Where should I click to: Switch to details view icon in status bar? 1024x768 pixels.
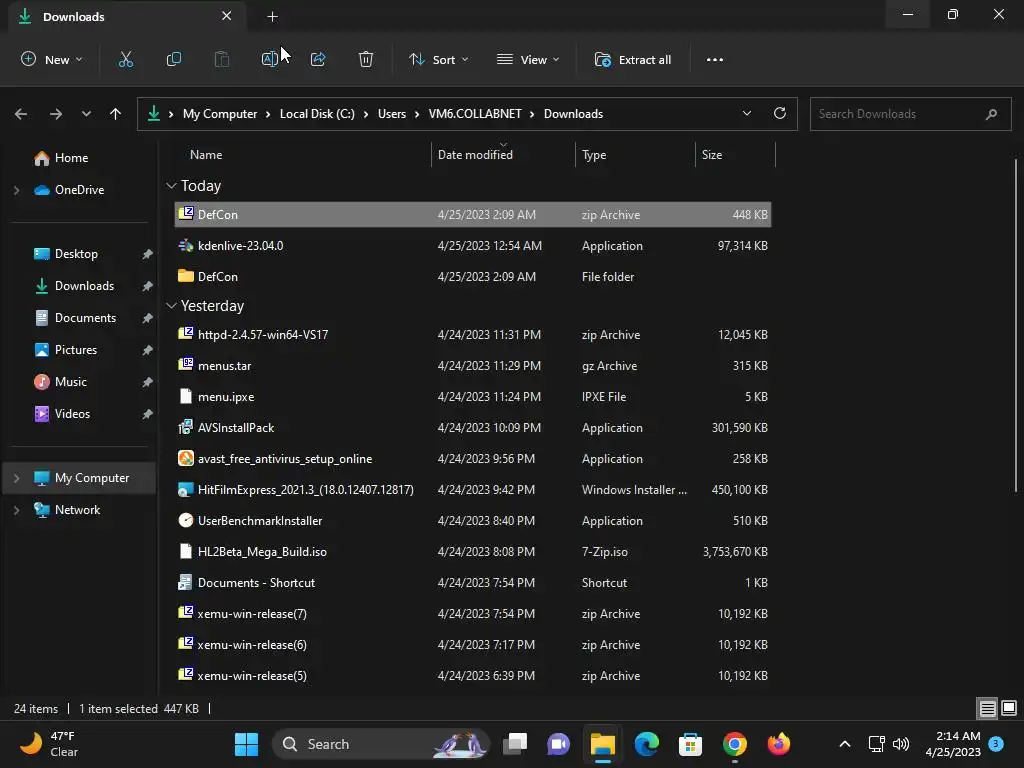point(987,708)
